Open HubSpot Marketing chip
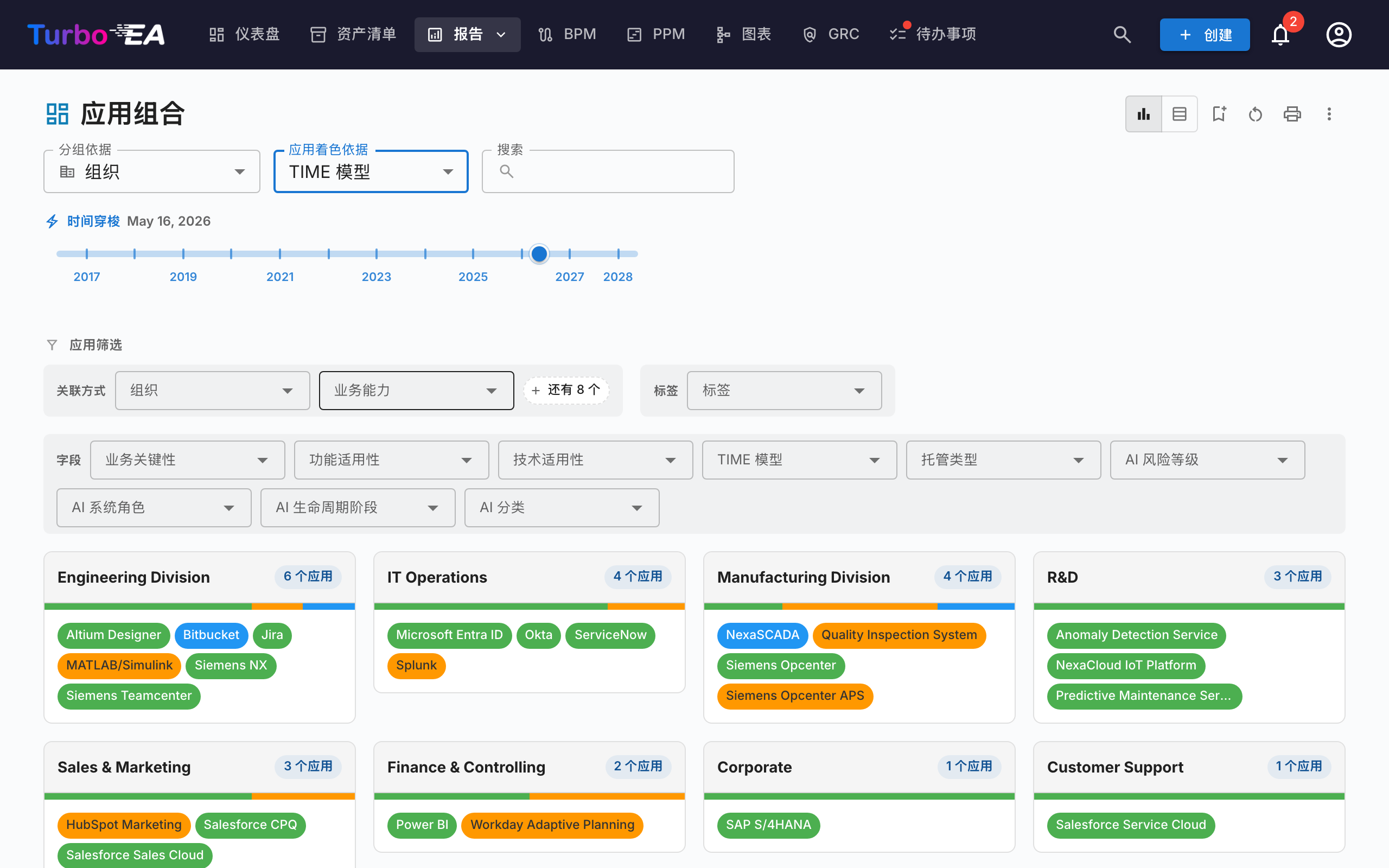The width and height of the screenshot is (1389, 868). (124, 825)
